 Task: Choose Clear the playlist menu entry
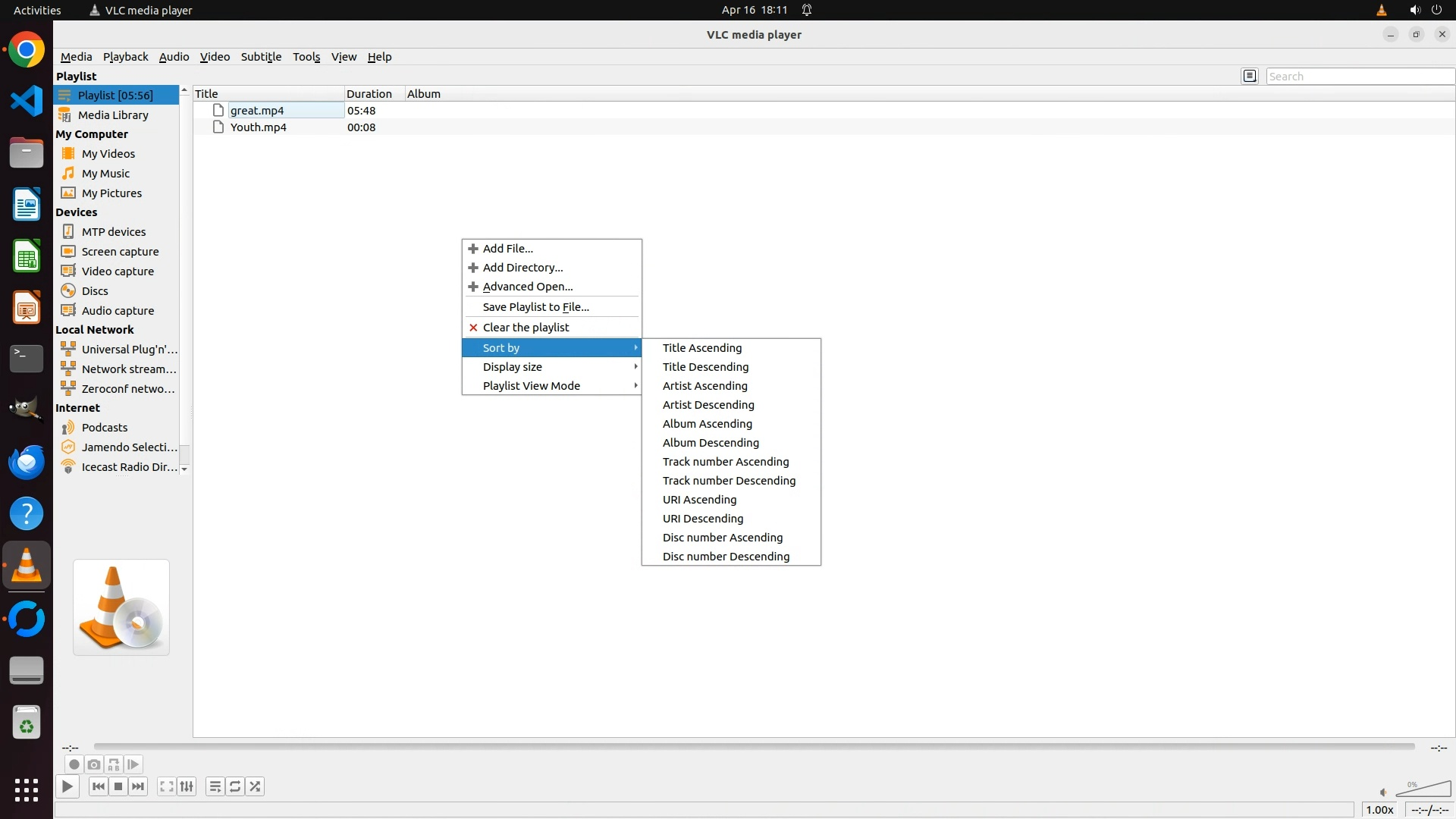click(526, 328)
